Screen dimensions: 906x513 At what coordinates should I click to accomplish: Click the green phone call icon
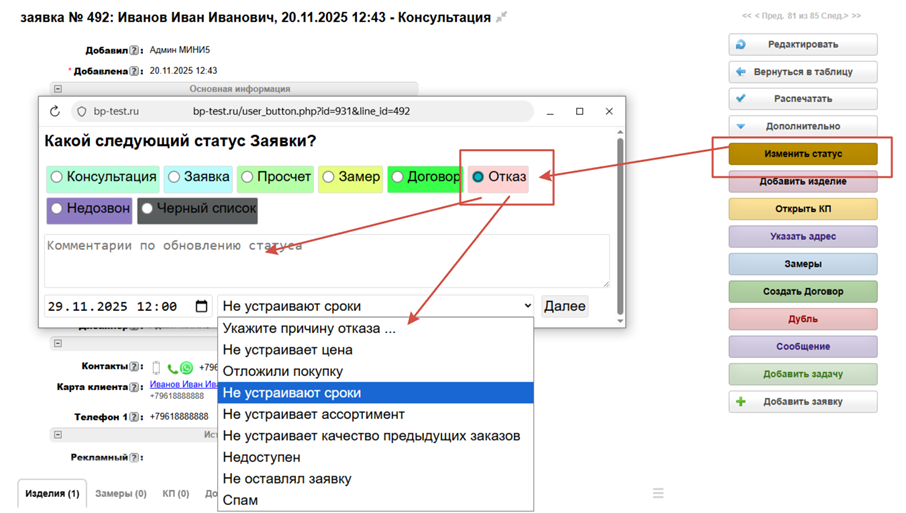pyautogui.click(x=172, y=368)
